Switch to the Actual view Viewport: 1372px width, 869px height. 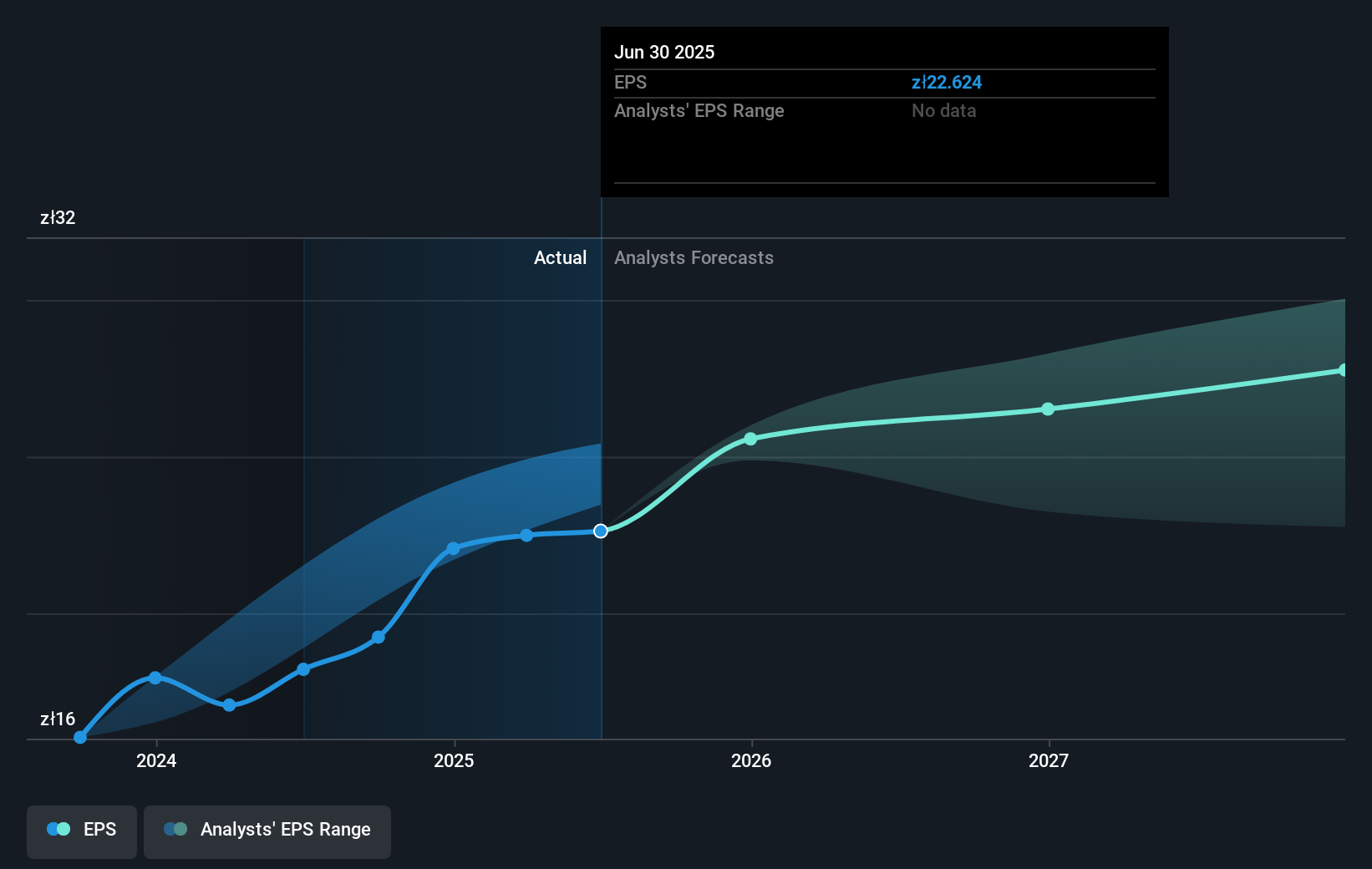(x=560, y=257)
